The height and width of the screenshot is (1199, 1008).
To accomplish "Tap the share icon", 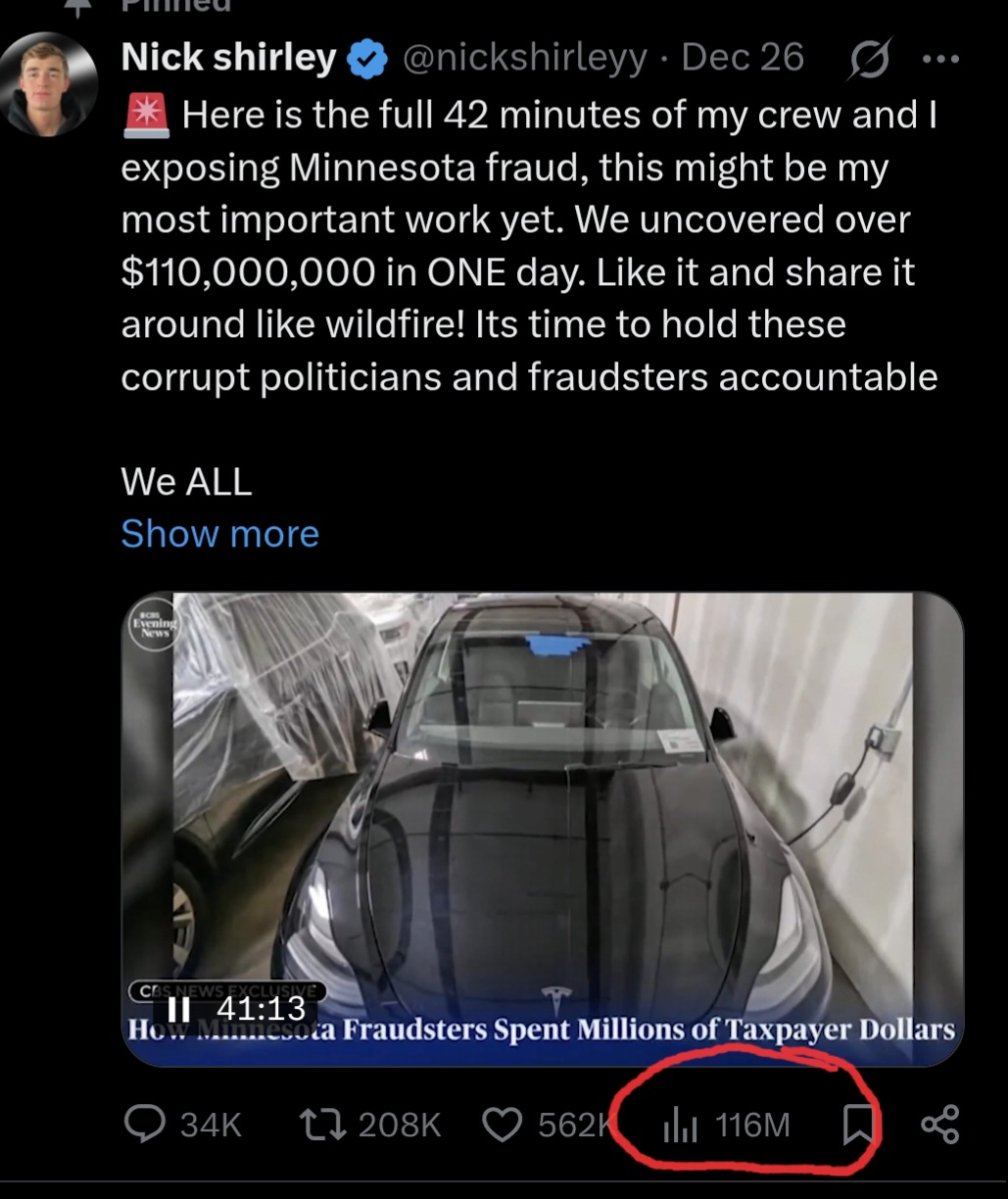I will pos(940,1125).
